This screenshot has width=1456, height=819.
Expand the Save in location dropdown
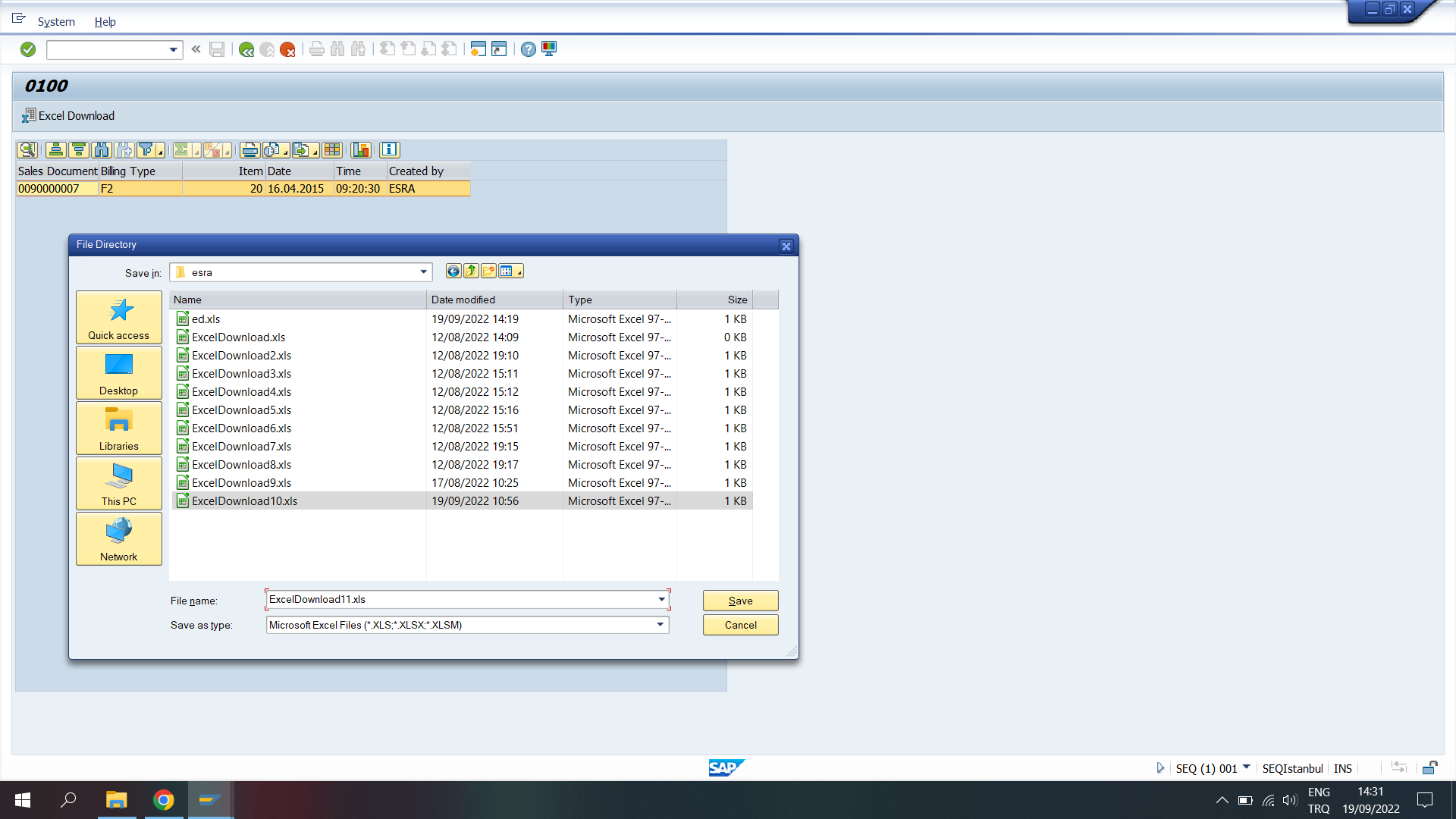422,271
